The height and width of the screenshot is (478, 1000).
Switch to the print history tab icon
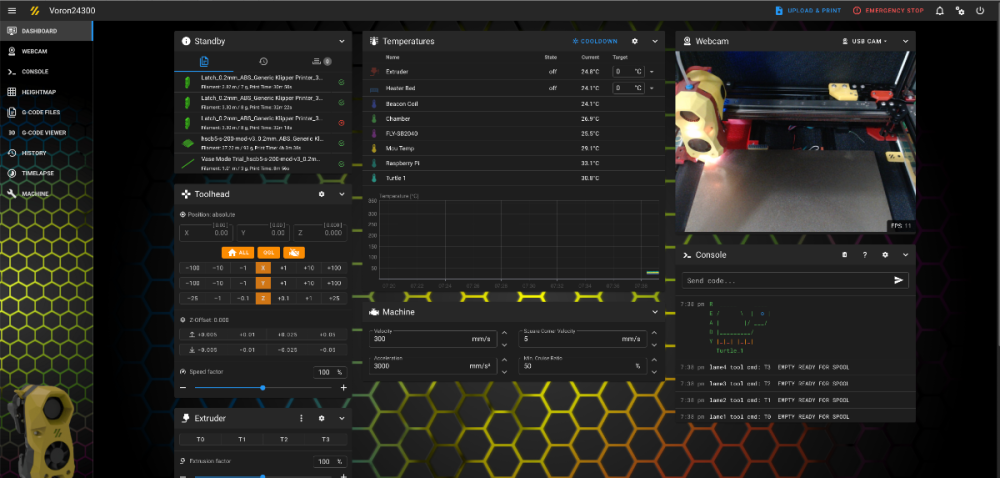[263, 61]
